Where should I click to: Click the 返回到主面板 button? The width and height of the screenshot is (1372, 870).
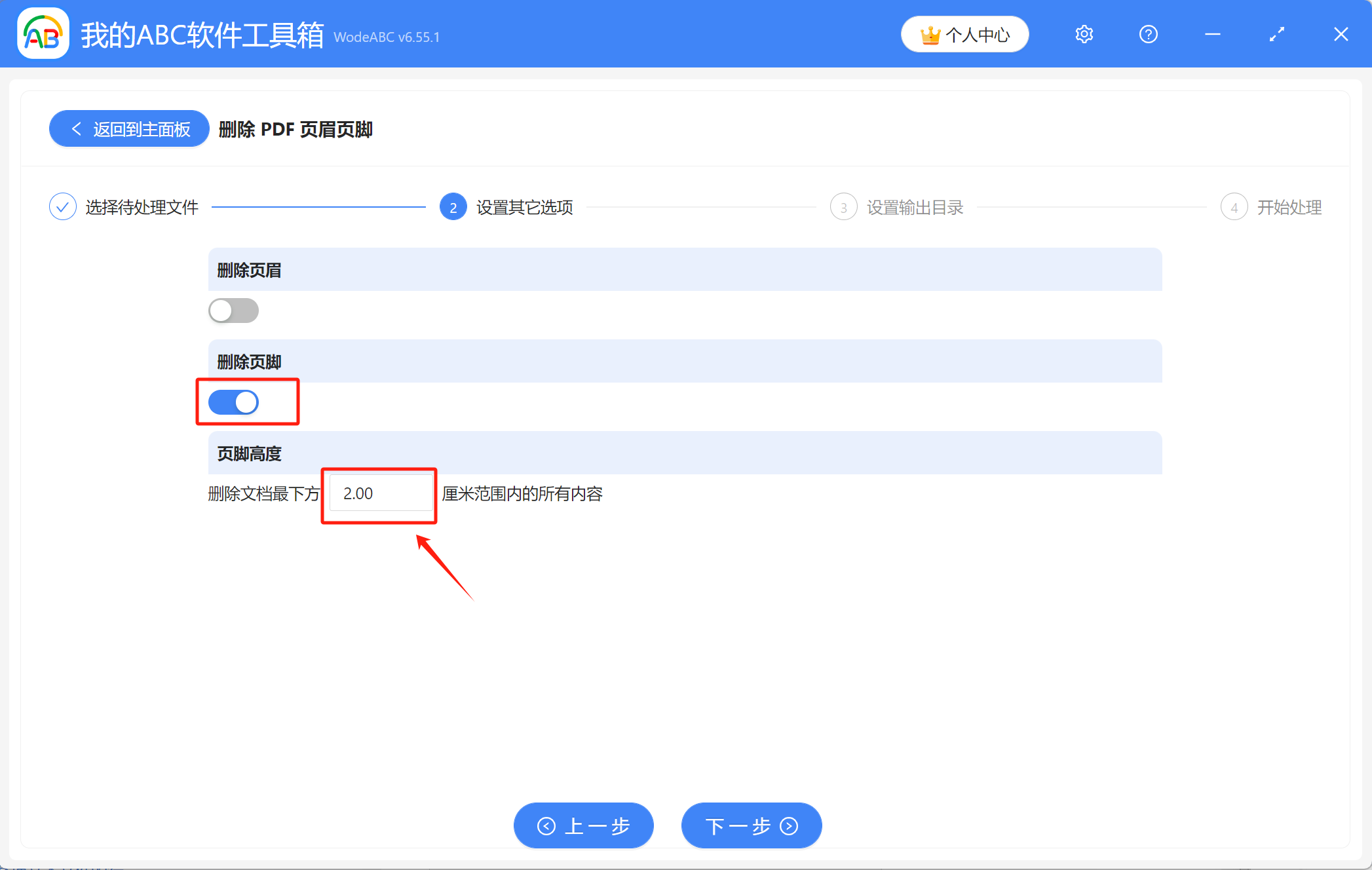128,128
